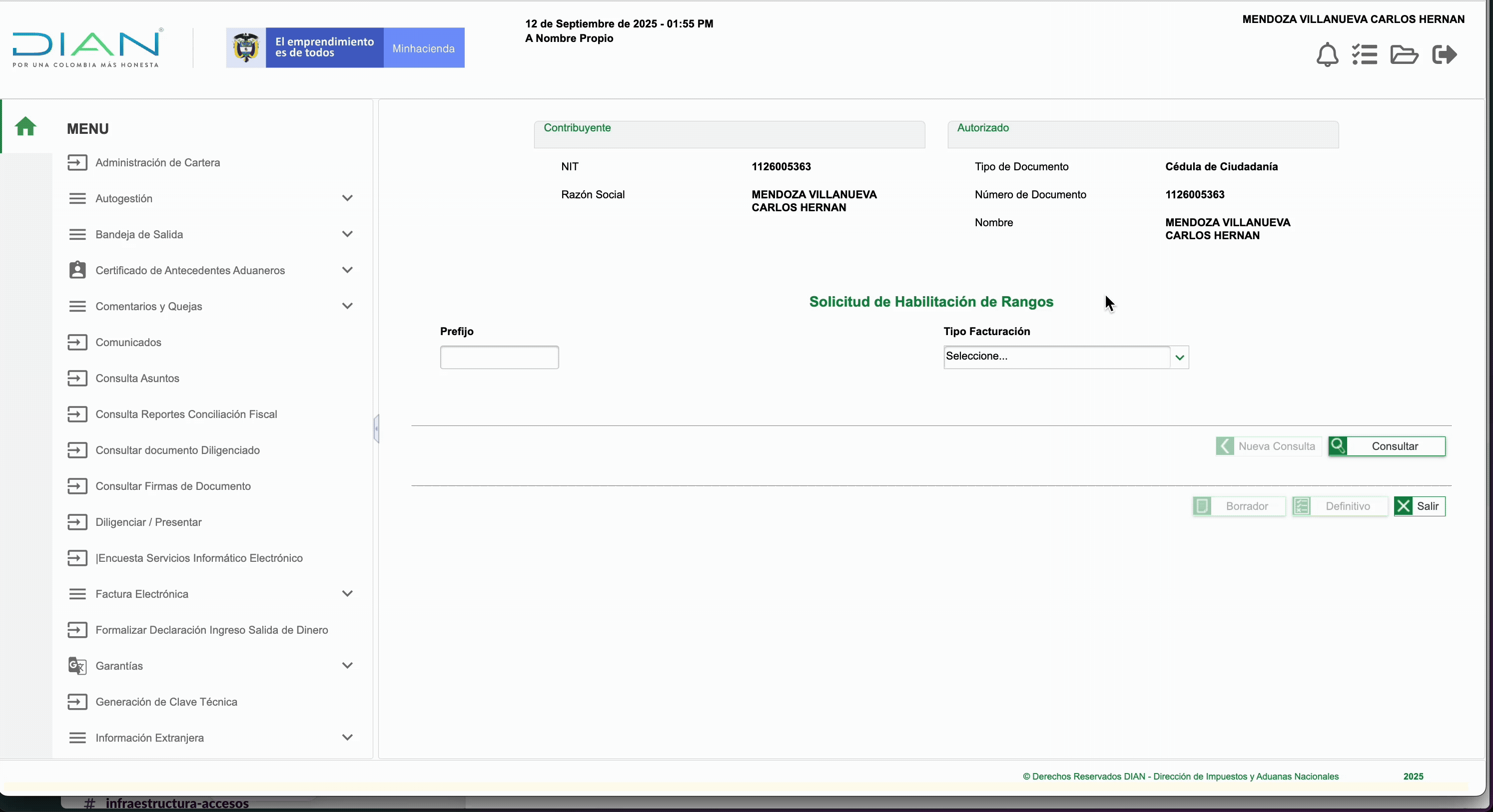Expand the Bandeja de Salida chevron
This screenshot has width=1493, height=812.
pyautogui.click(x=347, y=234)
